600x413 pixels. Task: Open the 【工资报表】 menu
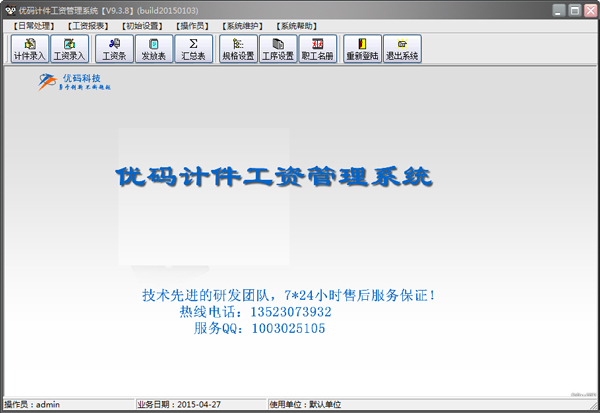point(88,26)
